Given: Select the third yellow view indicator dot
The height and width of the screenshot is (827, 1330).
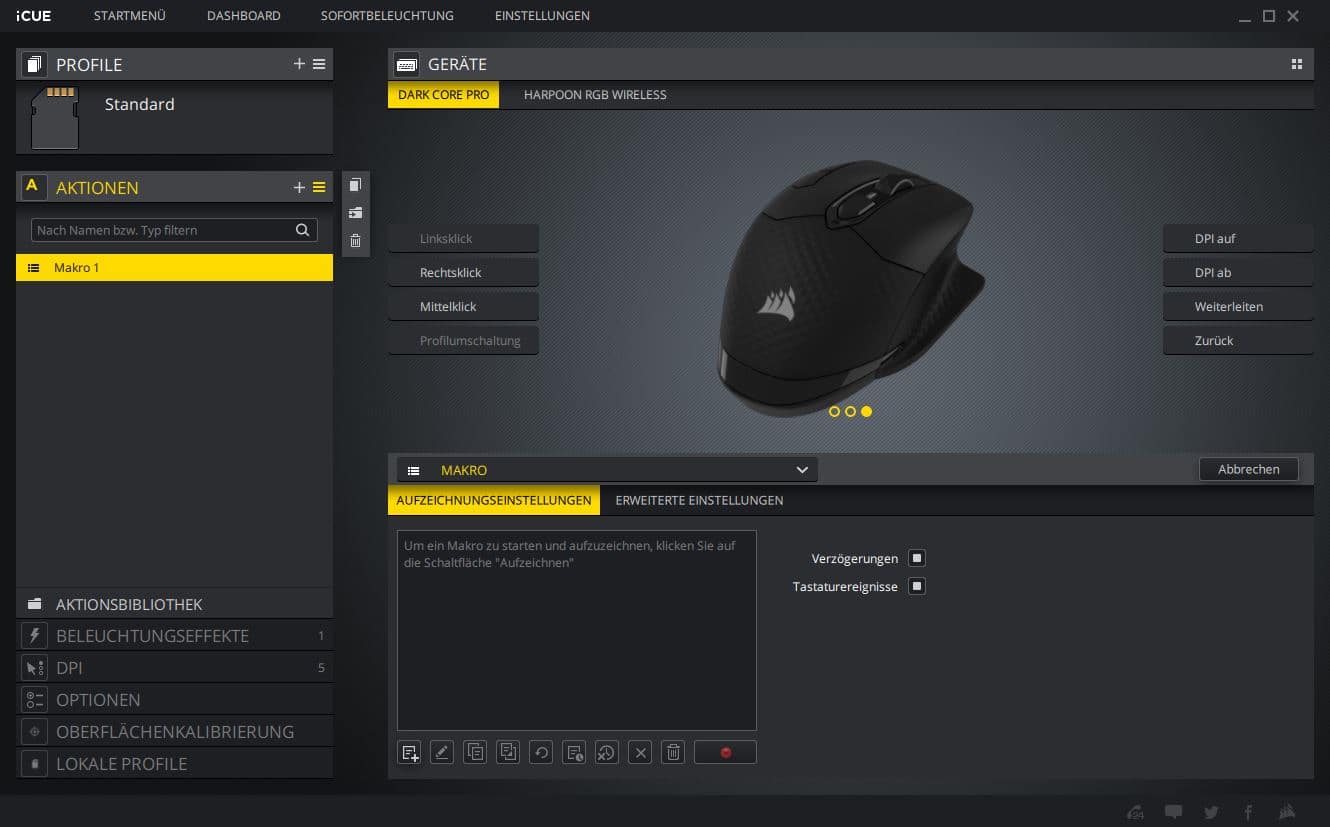Looking at the screenshot, I should click(x=866, y=411).
